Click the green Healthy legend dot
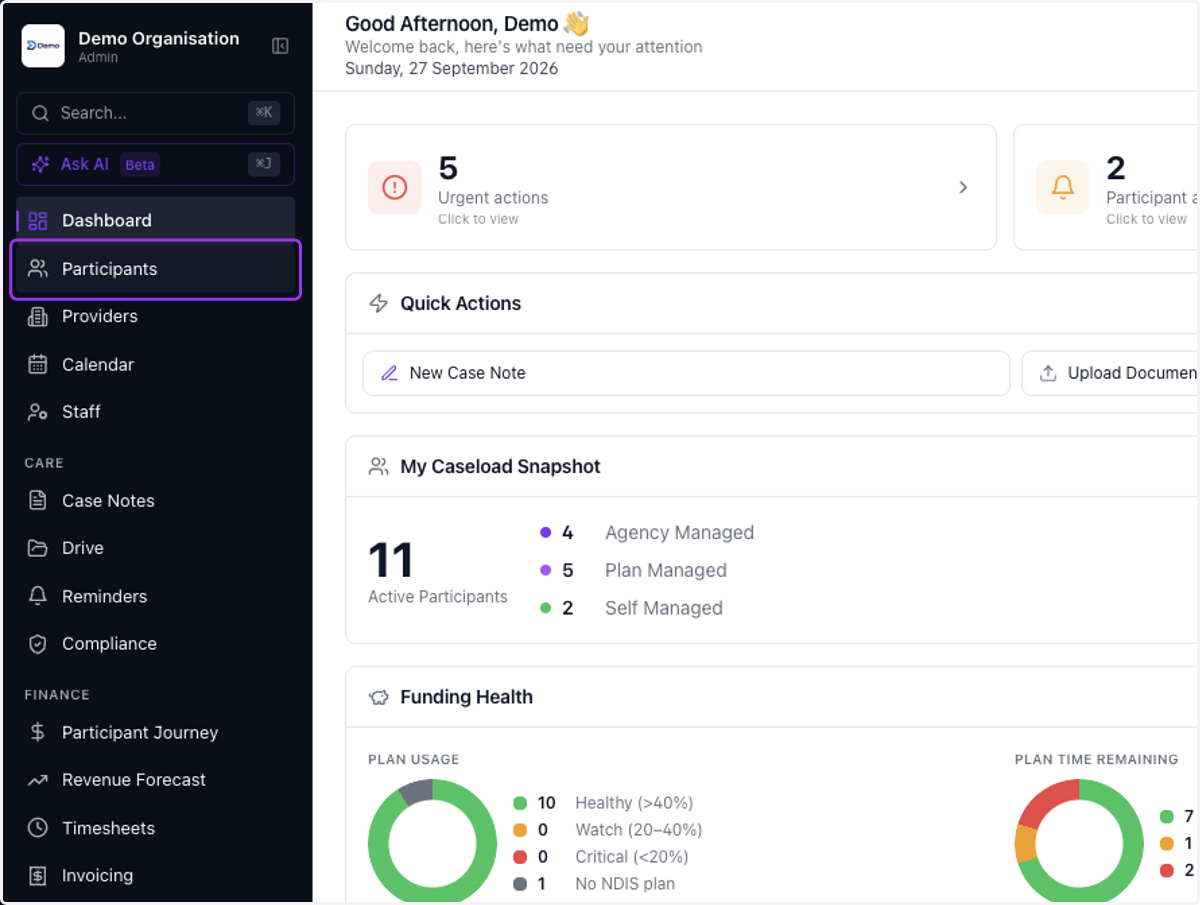The image size is (1200, 905). [x=520, y=803]
